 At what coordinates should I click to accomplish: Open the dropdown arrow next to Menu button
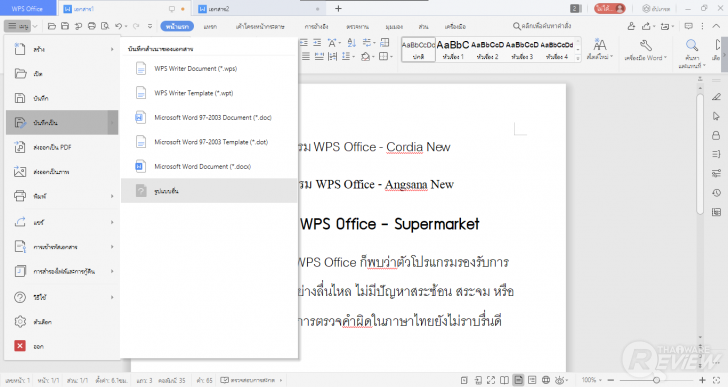[x=35, y=26]
